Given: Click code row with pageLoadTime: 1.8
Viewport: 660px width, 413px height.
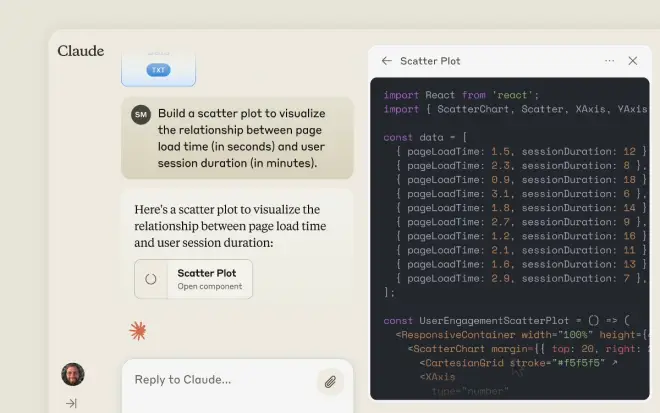Looking at the screenshot, I should [521, 208].
